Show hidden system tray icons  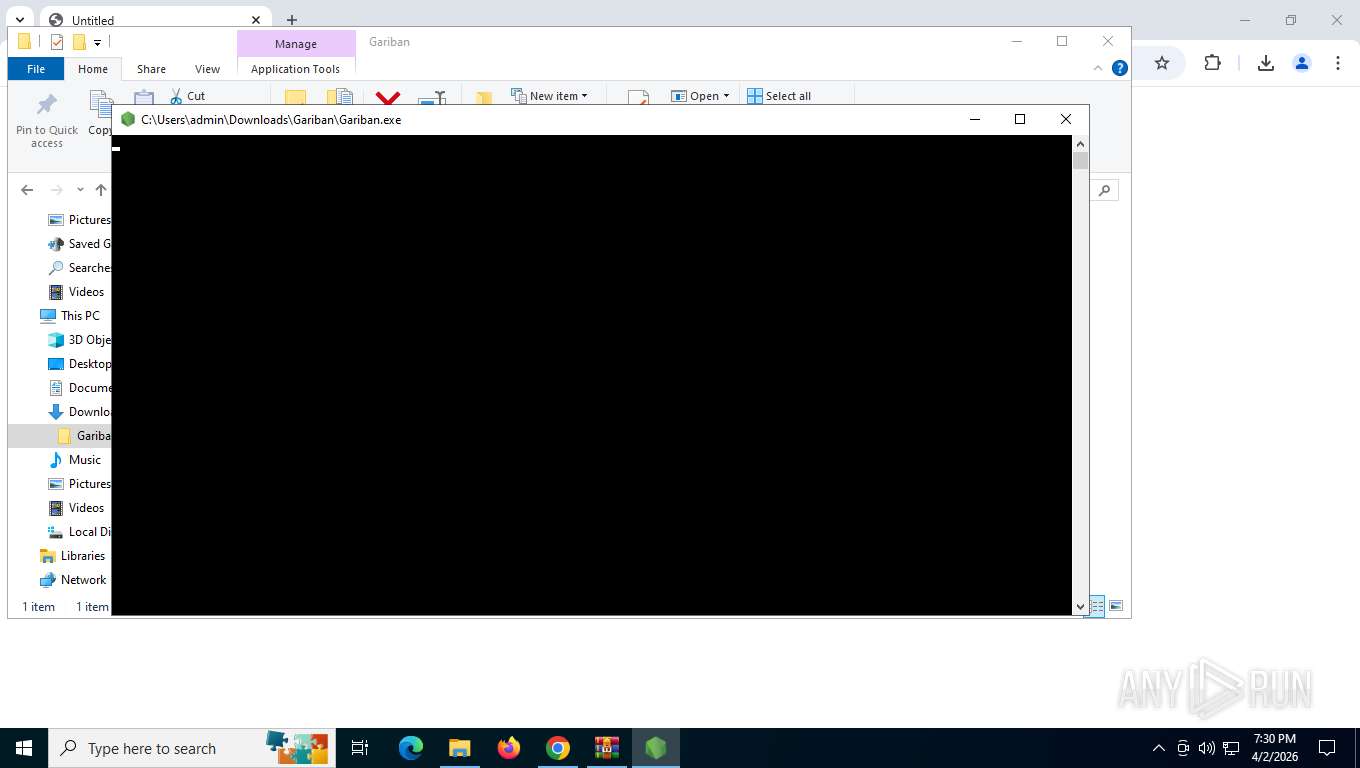click(x=1159, y=748)
